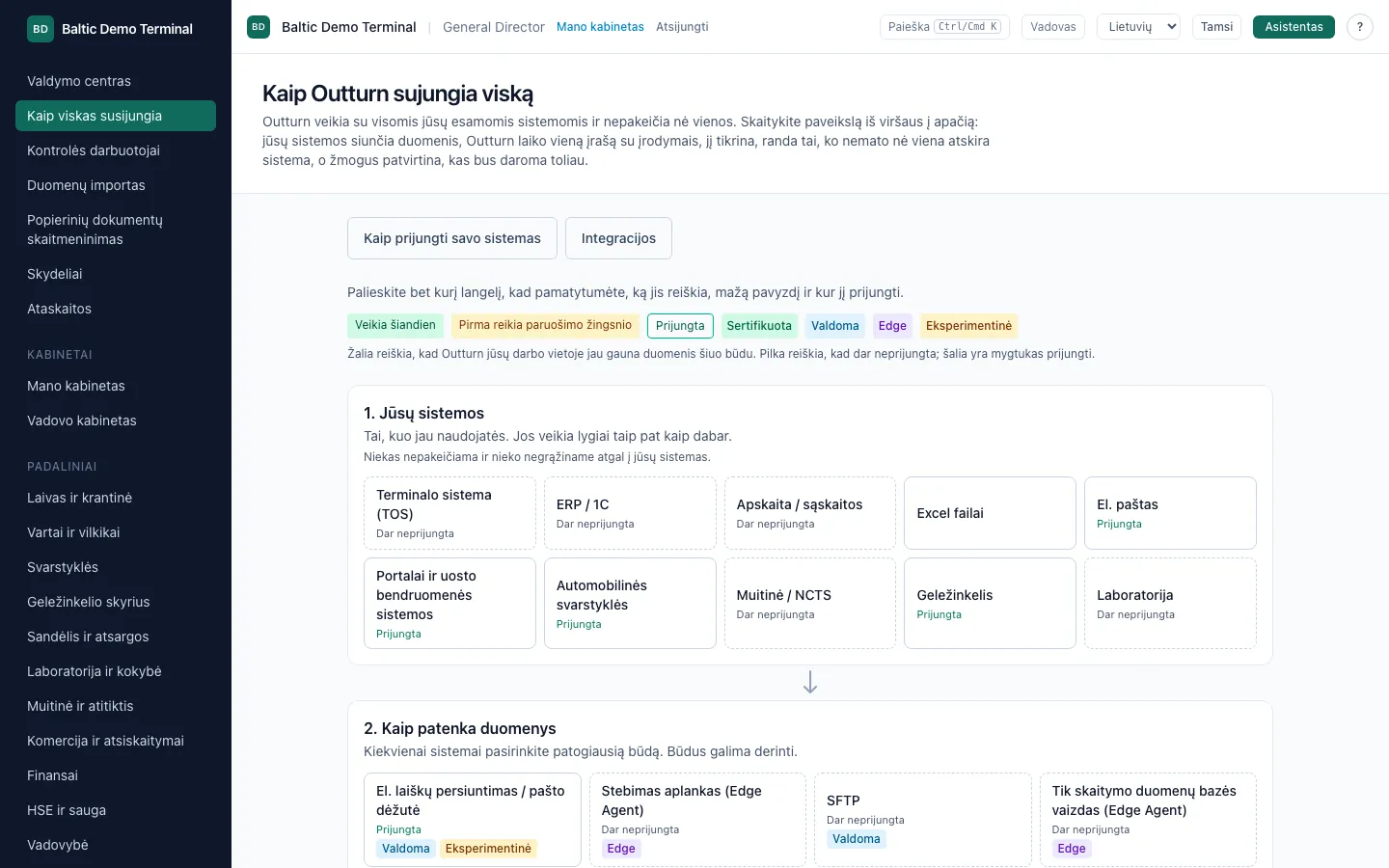
Task: Click the BD logo badge in the sidebar
Action: [41, 29]
